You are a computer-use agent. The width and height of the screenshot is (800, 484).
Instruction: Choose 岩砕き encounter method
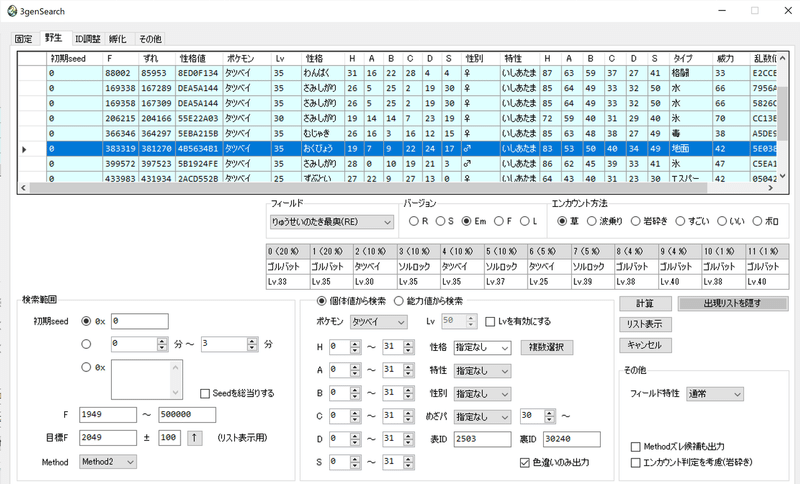pyautogui.click(x=649, y=221)
